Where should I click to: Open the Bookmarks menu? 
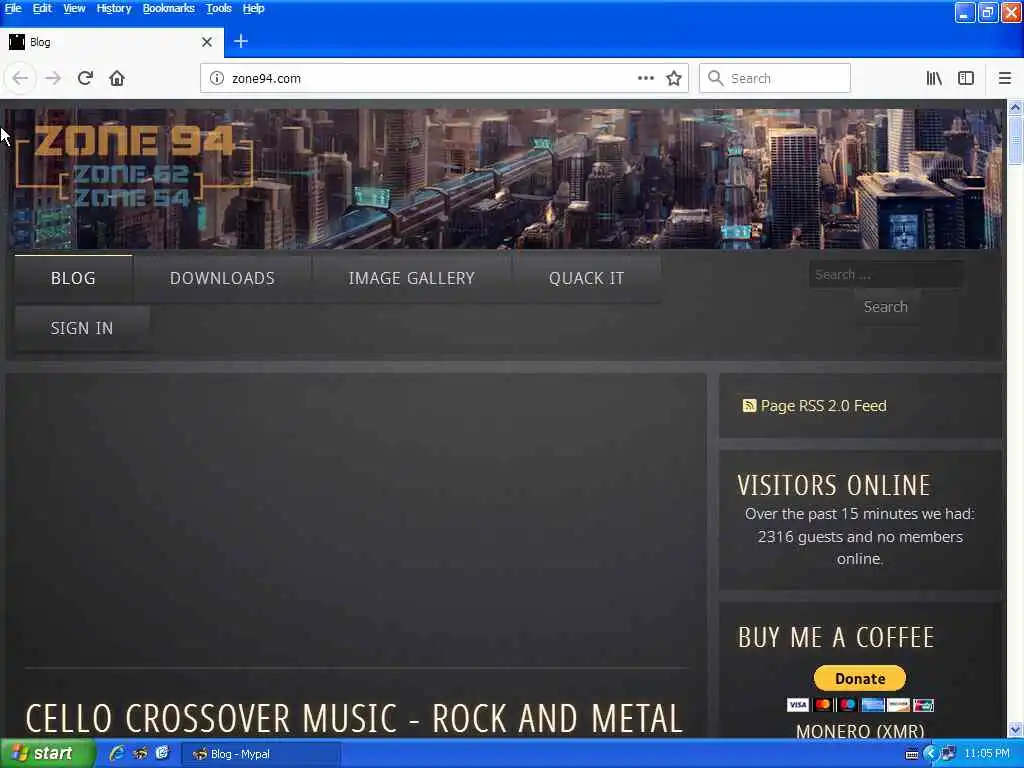pos(168,8)
